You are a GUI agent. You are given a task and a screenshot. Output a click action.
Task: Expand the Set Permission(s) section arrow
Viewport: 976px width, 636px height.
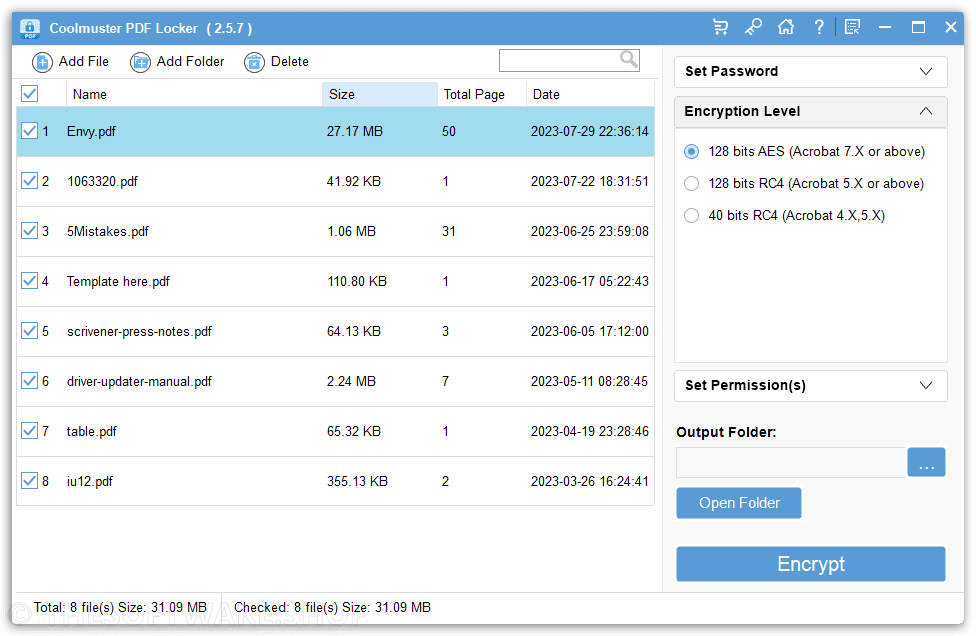point(926,385)
